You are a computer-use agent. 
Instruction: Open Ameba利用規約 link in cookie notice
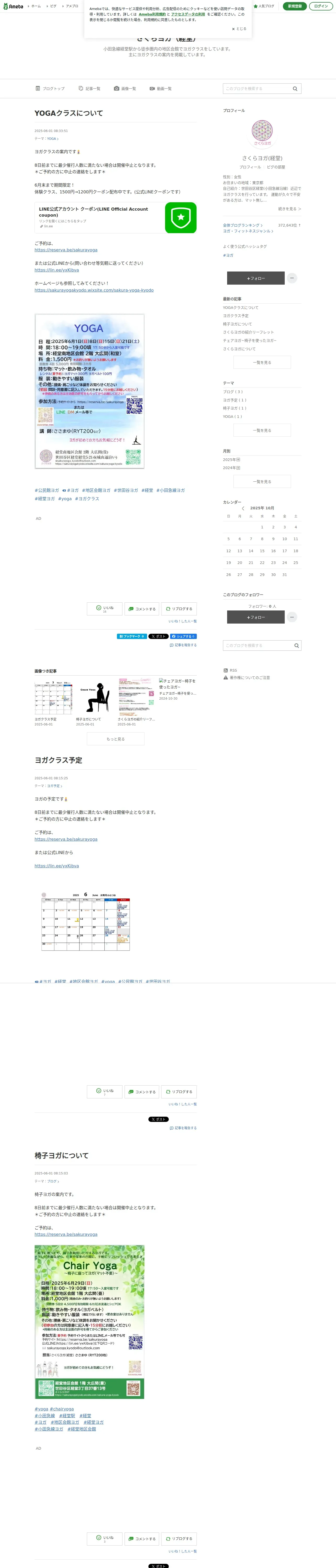(152, 14)
